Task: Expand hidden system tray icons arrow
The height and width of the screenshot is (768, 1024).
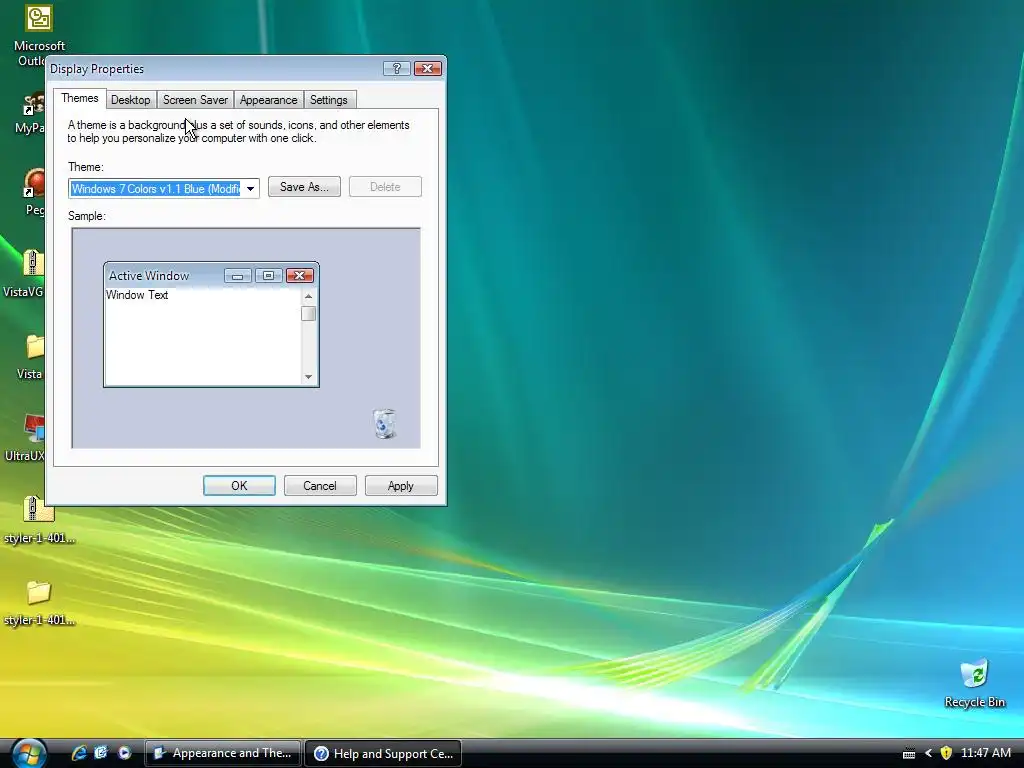Action: pos(928,753)
